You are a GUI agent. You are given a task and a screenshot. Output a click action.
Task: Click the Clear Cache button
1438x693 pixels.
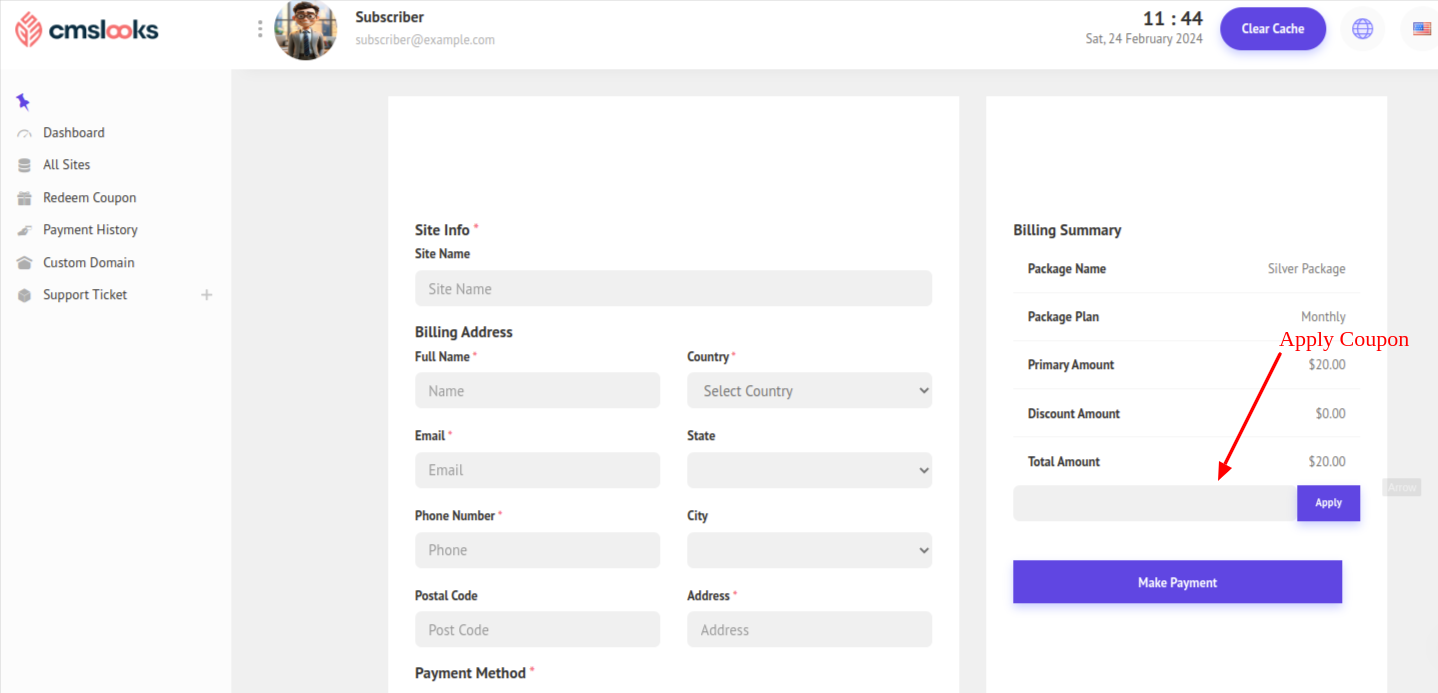coord(1272,29)
